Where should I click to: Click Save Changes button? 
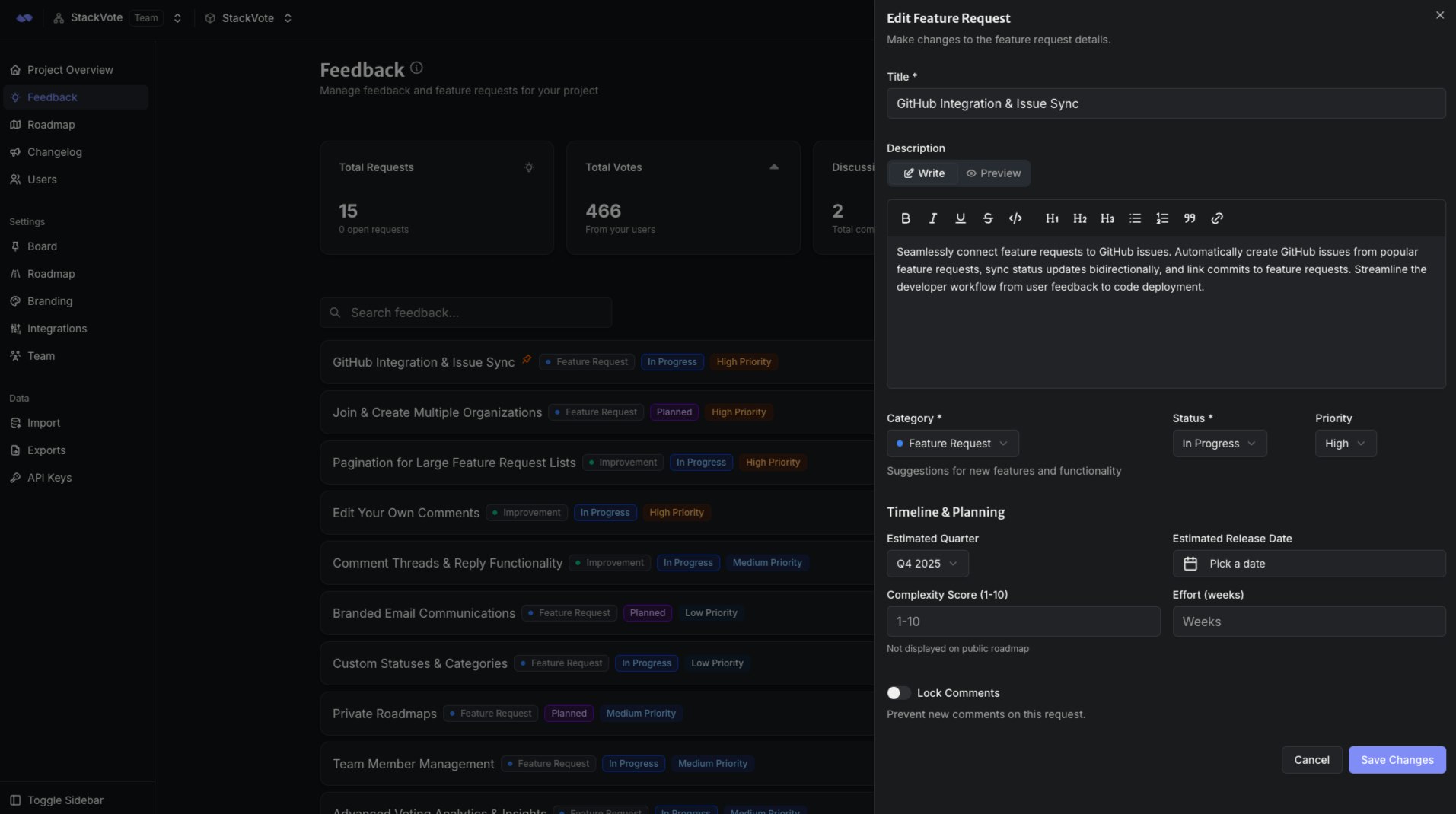[x=1397, y=760]
